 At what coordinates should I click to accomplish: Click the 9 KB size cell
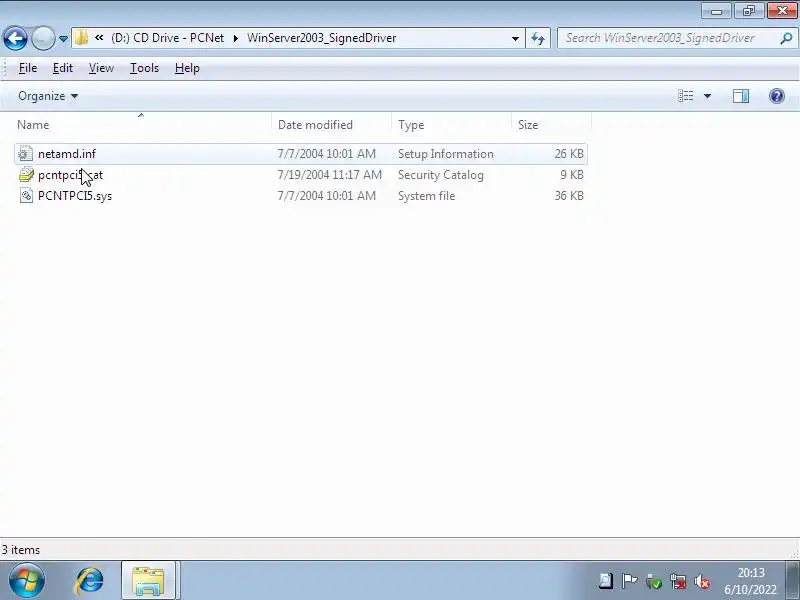[x=572, y=175]
